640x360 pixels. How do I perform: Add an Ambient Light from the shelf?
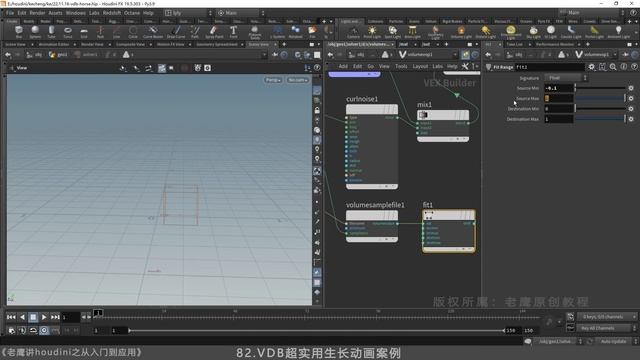click(x=618, y=32)
